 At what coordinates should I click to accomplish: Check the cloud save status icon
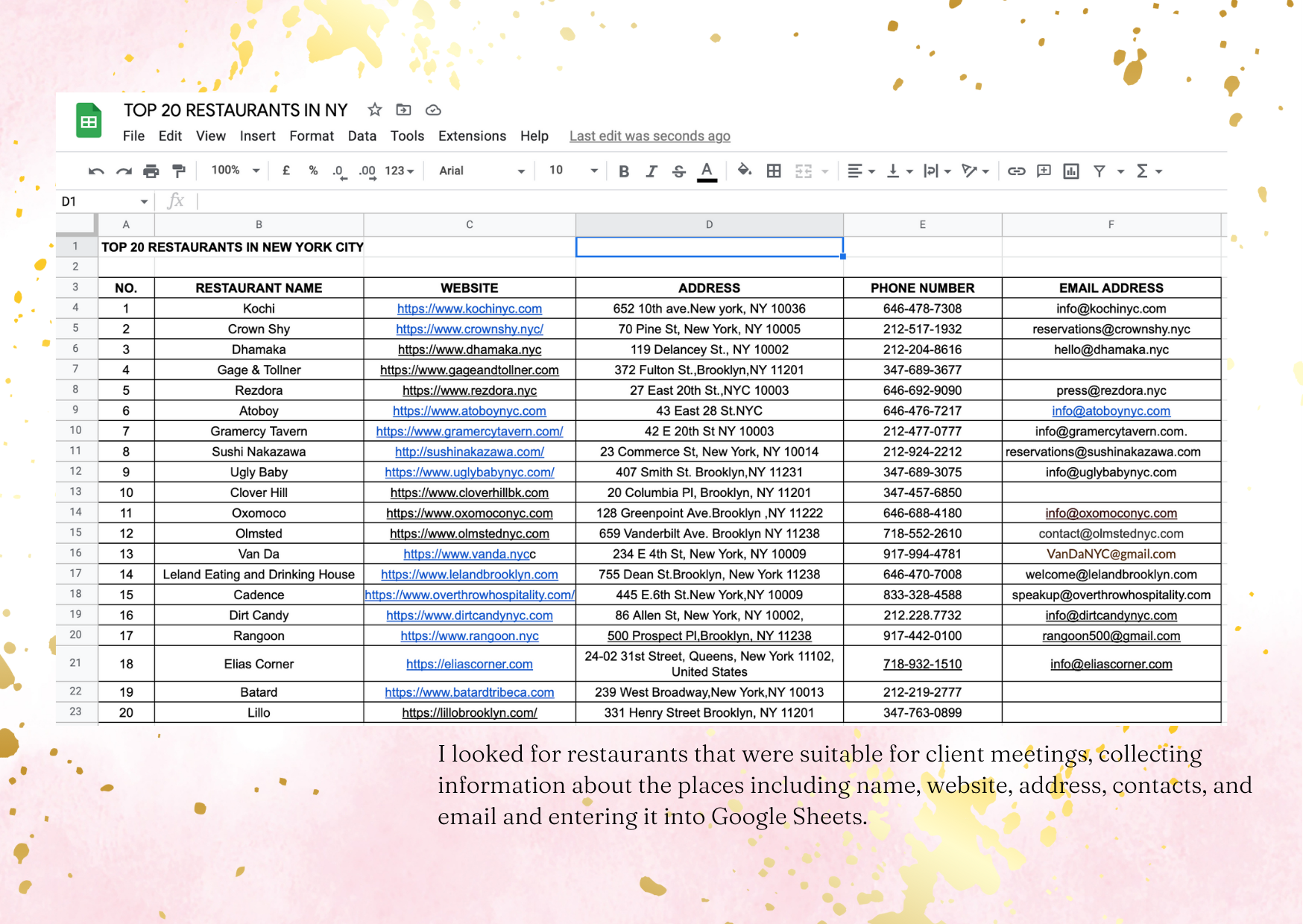(x=433, y=110)
